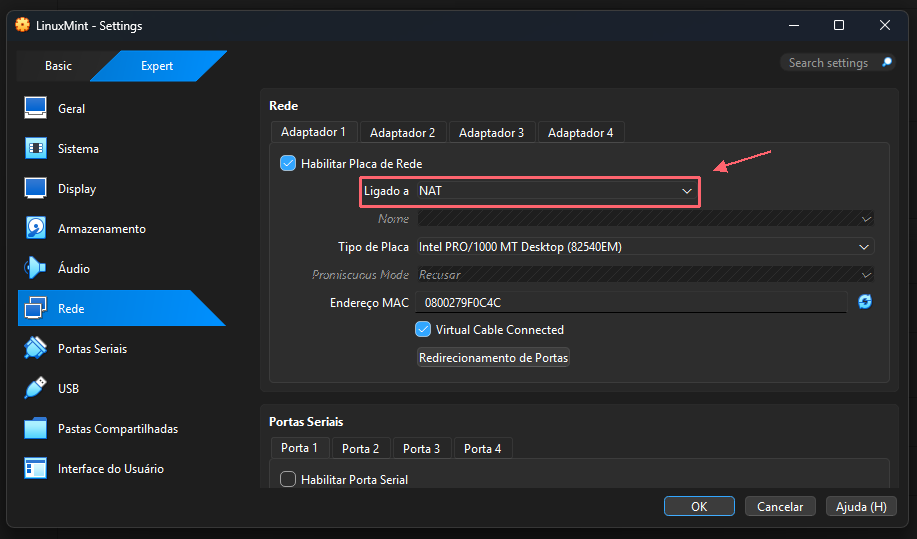Confirm settings with OK button
This screenshot has width=917, height=539.
tap(699, 506)
